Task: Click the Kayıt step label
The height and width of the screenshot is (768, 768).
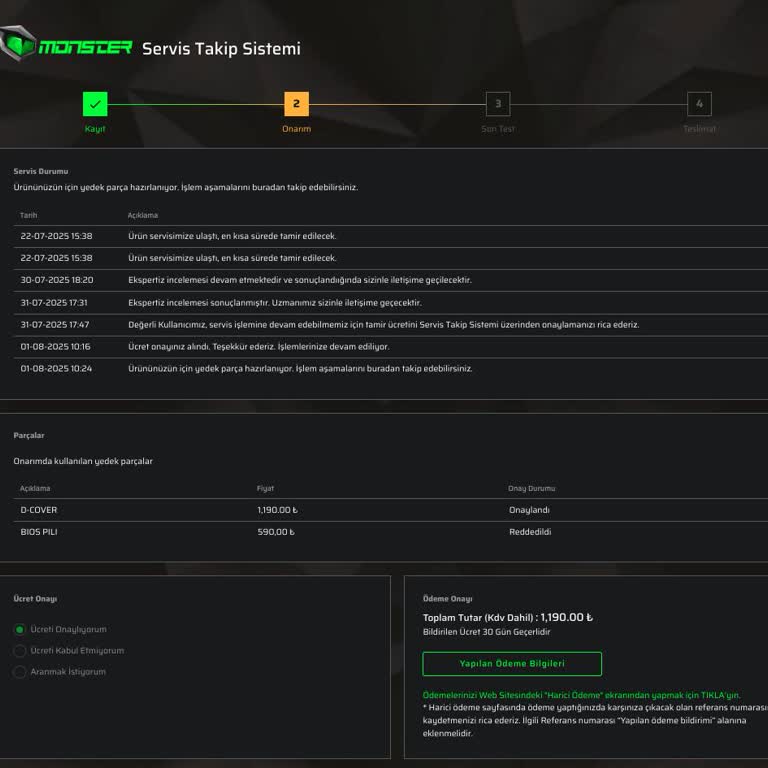Action: point(95,129)
